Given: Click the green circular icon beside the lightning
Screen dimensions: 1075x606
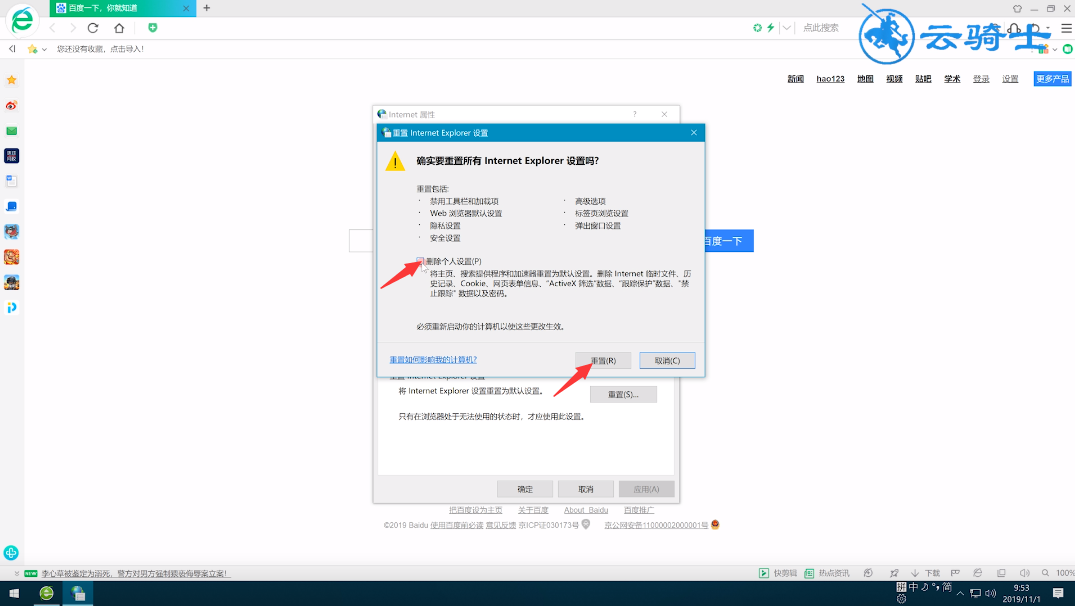Looking at the screenshot, I should point(758,27).
